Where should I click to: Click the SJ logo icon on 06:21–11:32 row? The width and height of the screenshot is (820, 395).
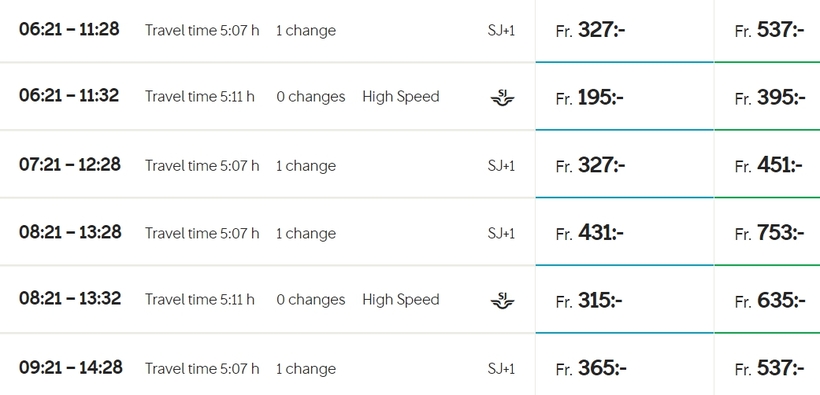point(502,97)
